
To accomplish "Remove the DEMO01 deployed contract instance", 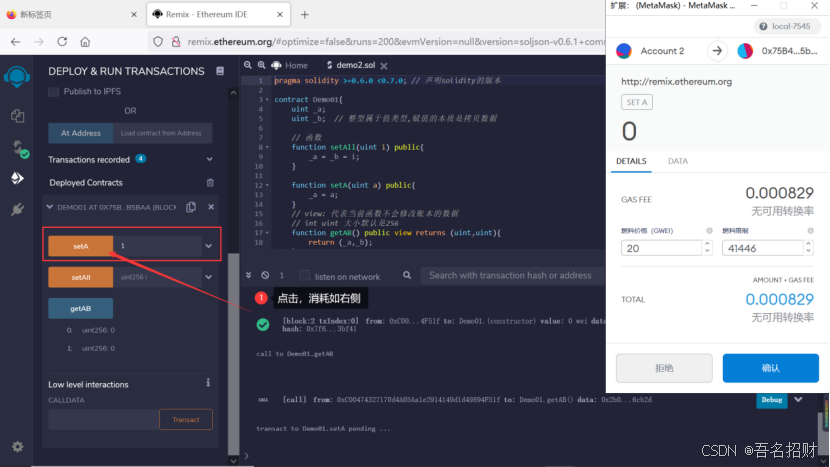I will point(211,207).
